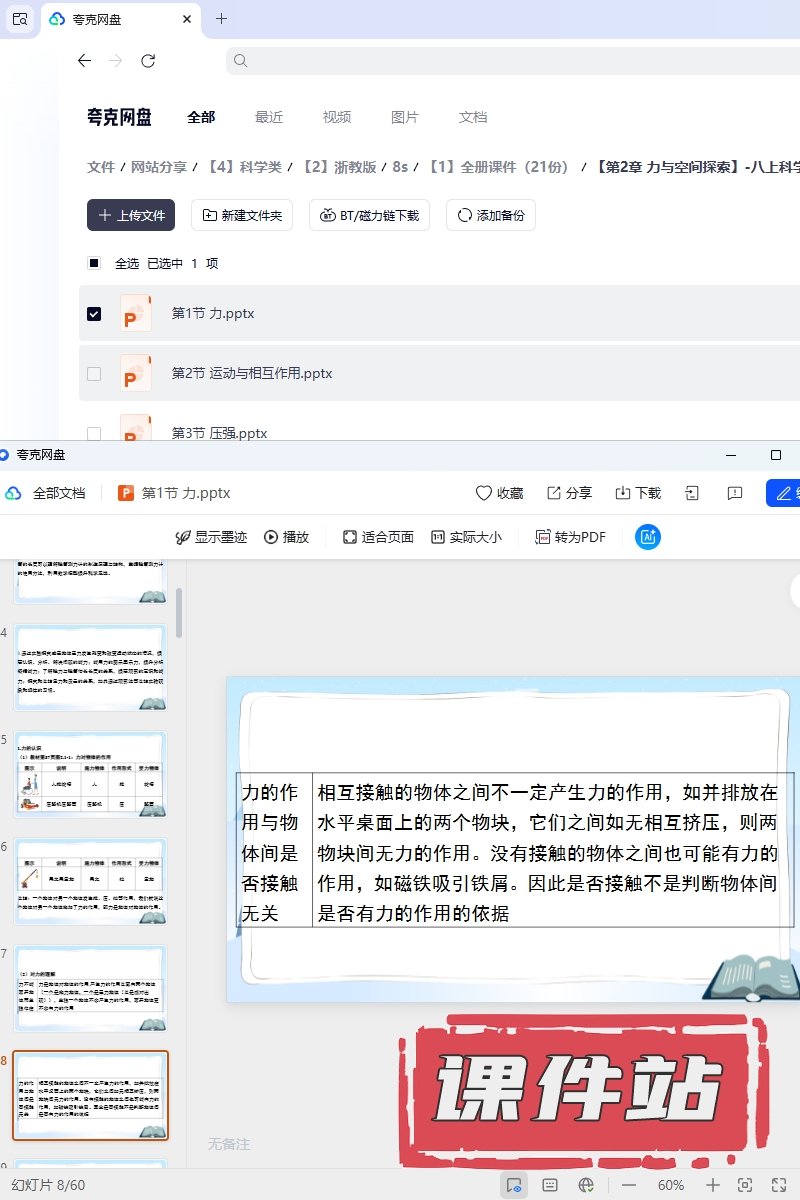The height and width of the screenshot is (1200, 800).
Task: Select slide 6 thumbnail
Action: click(x=90, y=881)
